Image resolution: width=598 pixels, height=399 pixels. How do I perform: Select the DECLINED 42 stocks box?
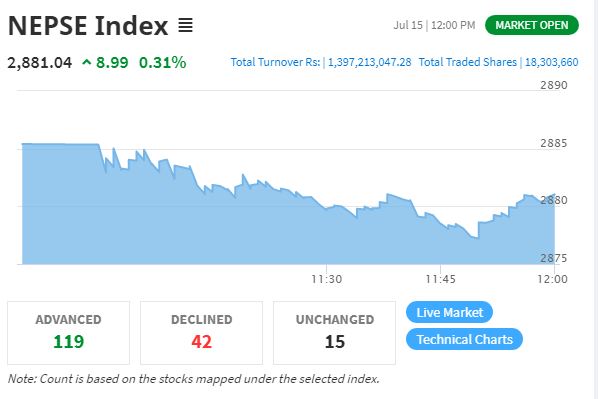[x=201, y=333]
